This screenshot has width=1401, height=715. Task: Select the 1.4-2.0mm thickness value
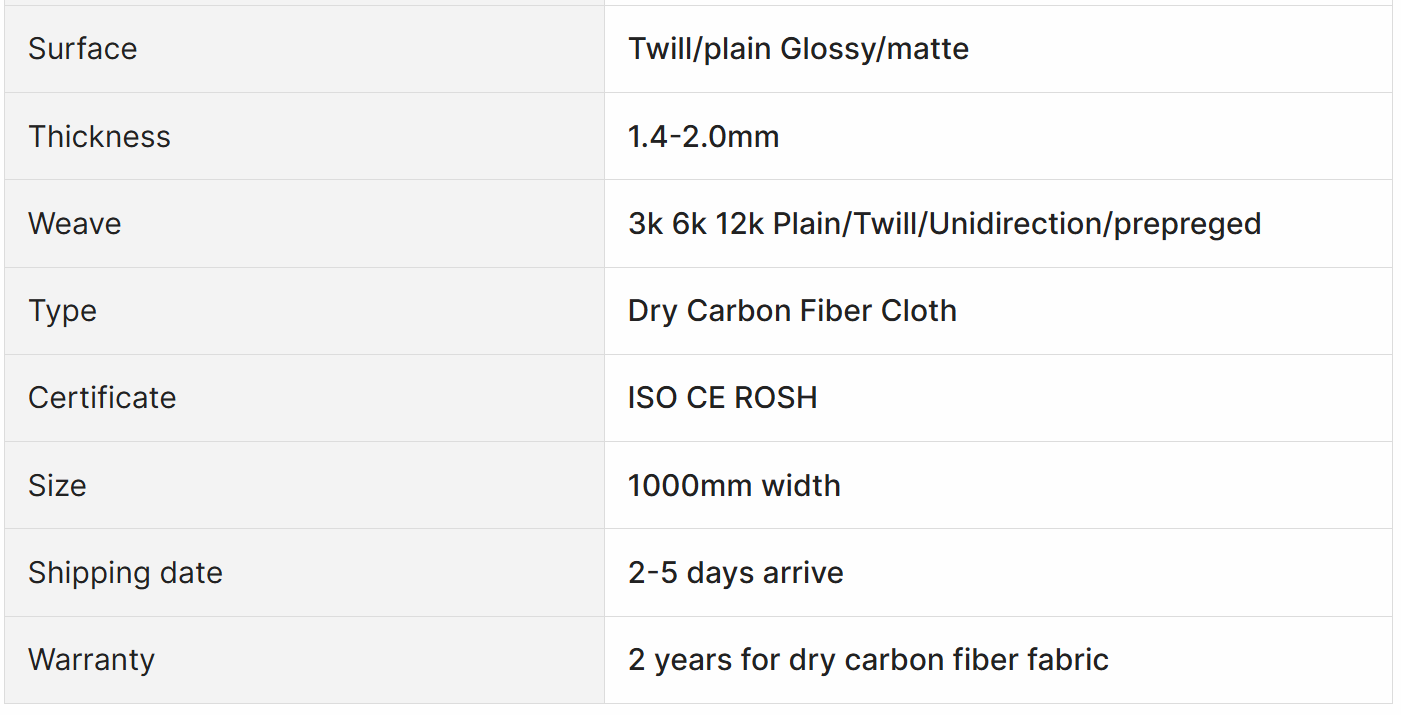[x=703, y=136]
